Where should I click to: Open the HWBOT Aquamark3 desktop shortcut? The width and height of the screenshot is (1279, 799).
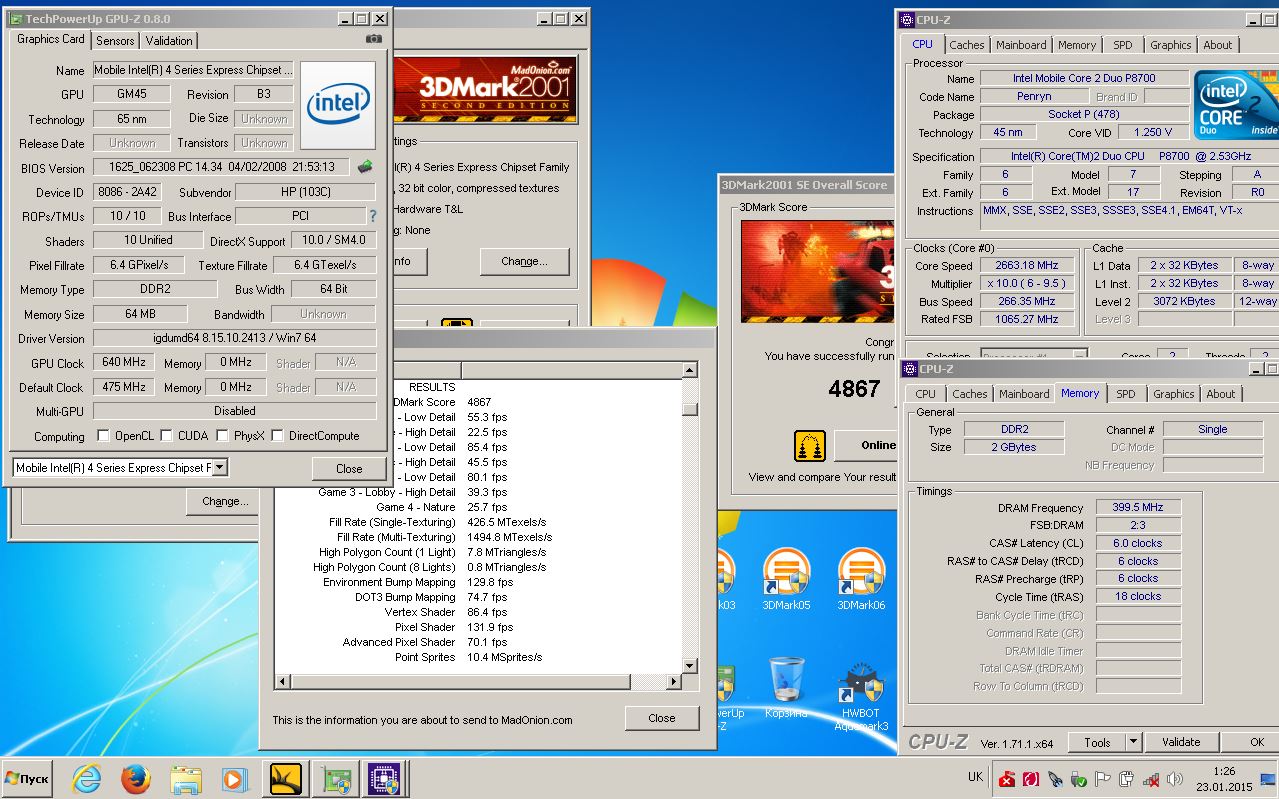(x=861, y=696)
